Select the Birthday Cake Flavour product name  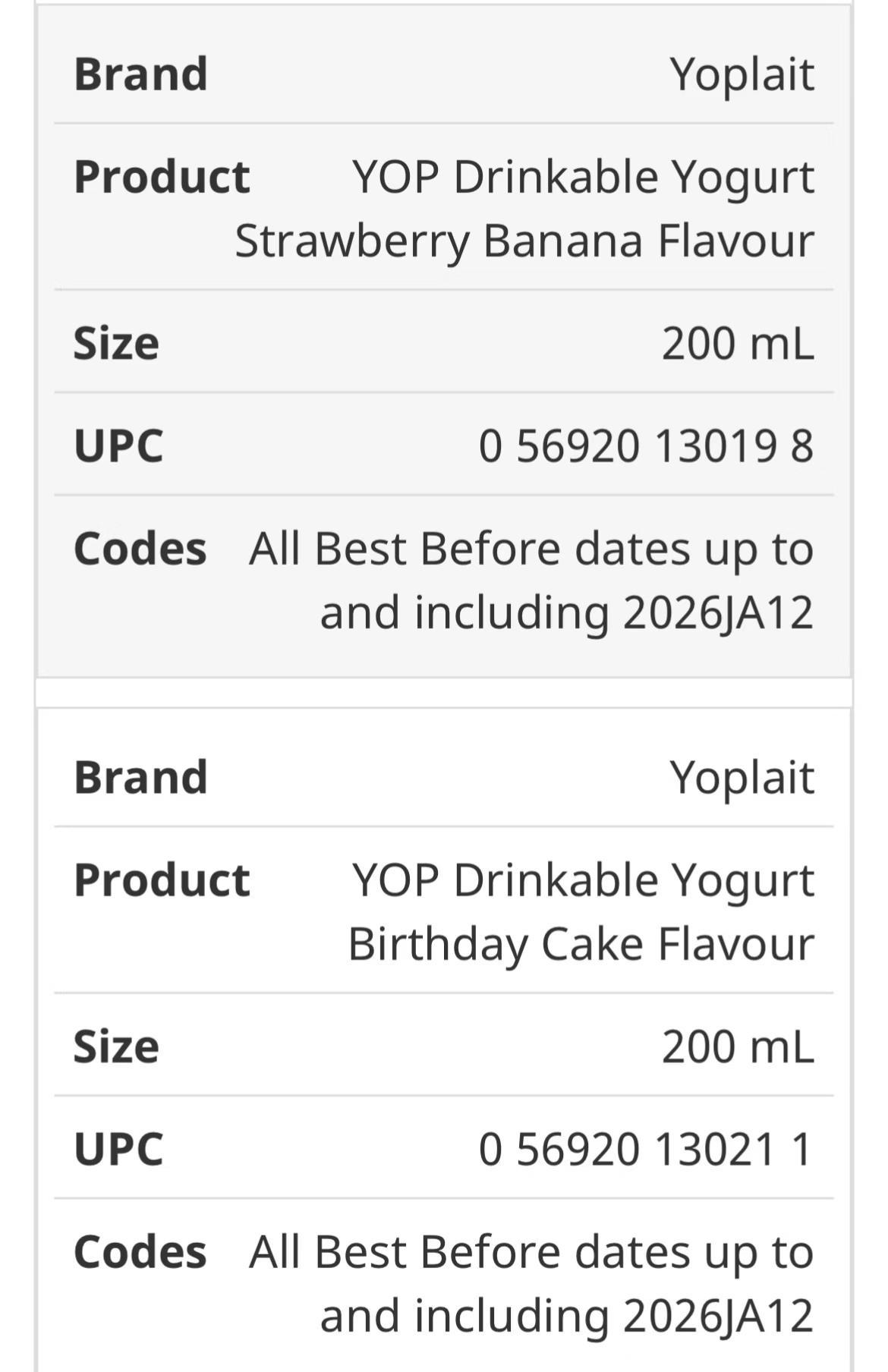coord(581,912)
